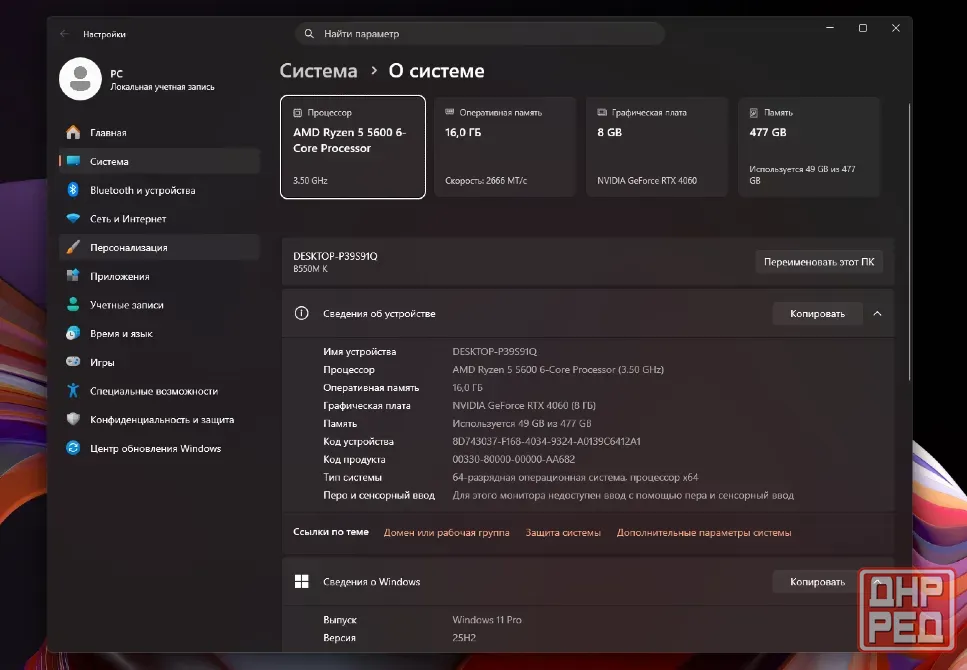Click the Система breadcrumb
This screenshot has width=967, height=670.
(x=318, y=71)
